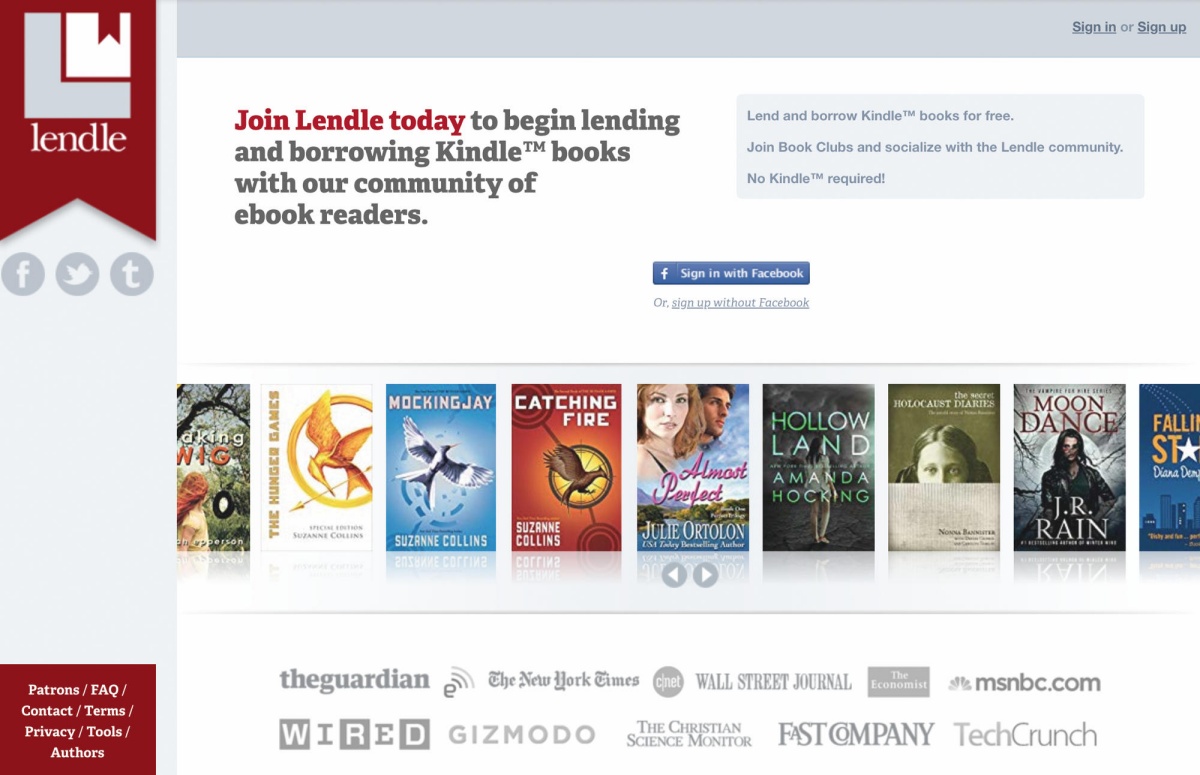This screenshot has height=775, width=1200.
Task: Select the Hollowland book cover
Action: pos(819,468)
